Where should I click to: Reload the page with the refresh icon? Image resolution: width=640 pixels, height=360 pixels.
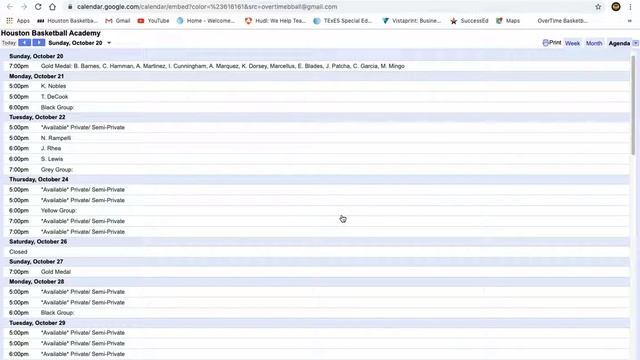[38, 7]
